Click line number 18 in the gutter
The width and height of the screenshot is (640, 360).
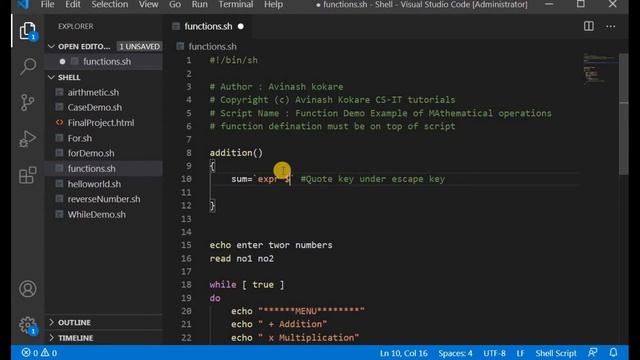click(x=186, y=284)
